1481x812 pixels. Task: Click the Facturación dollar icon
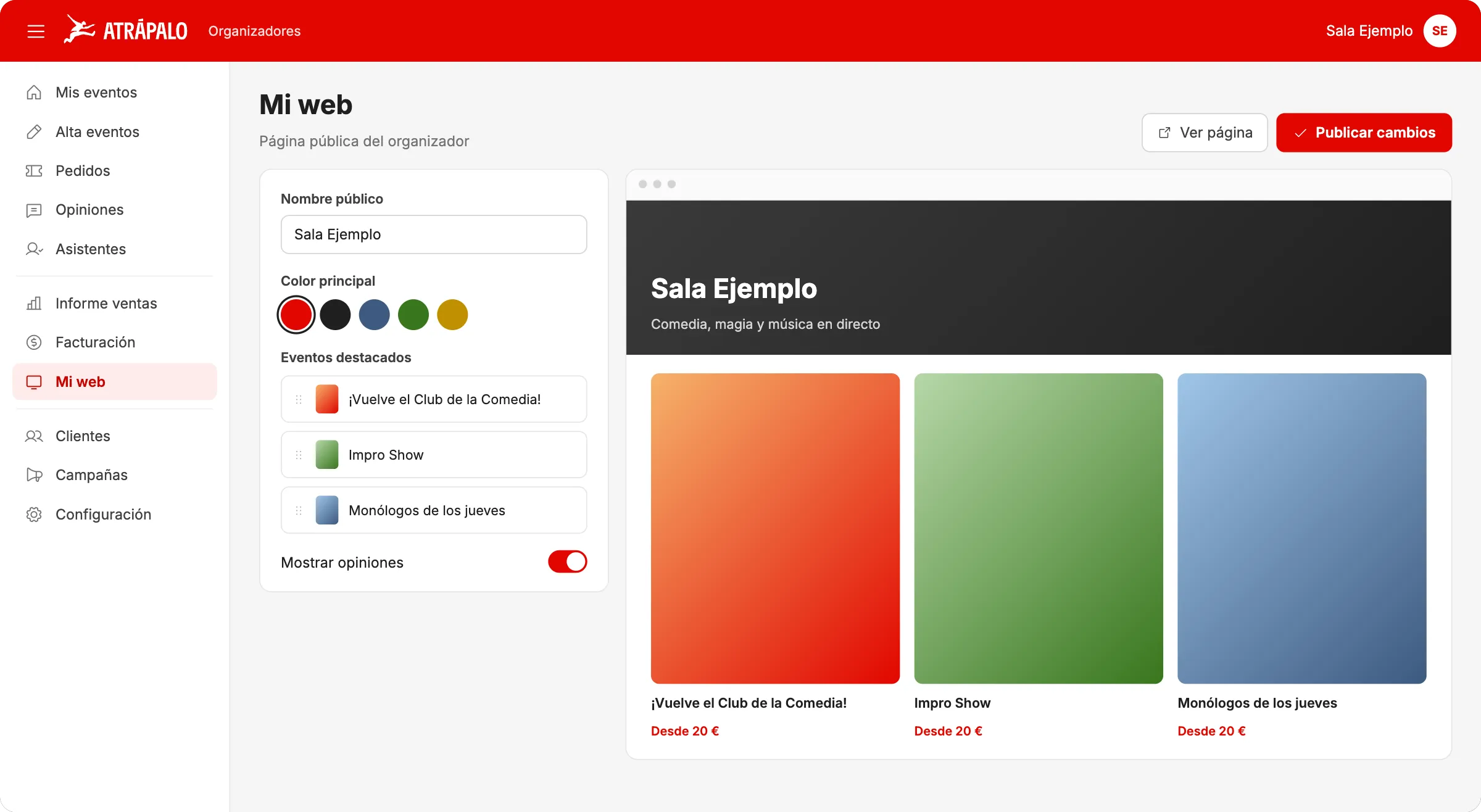pos(34,342)
